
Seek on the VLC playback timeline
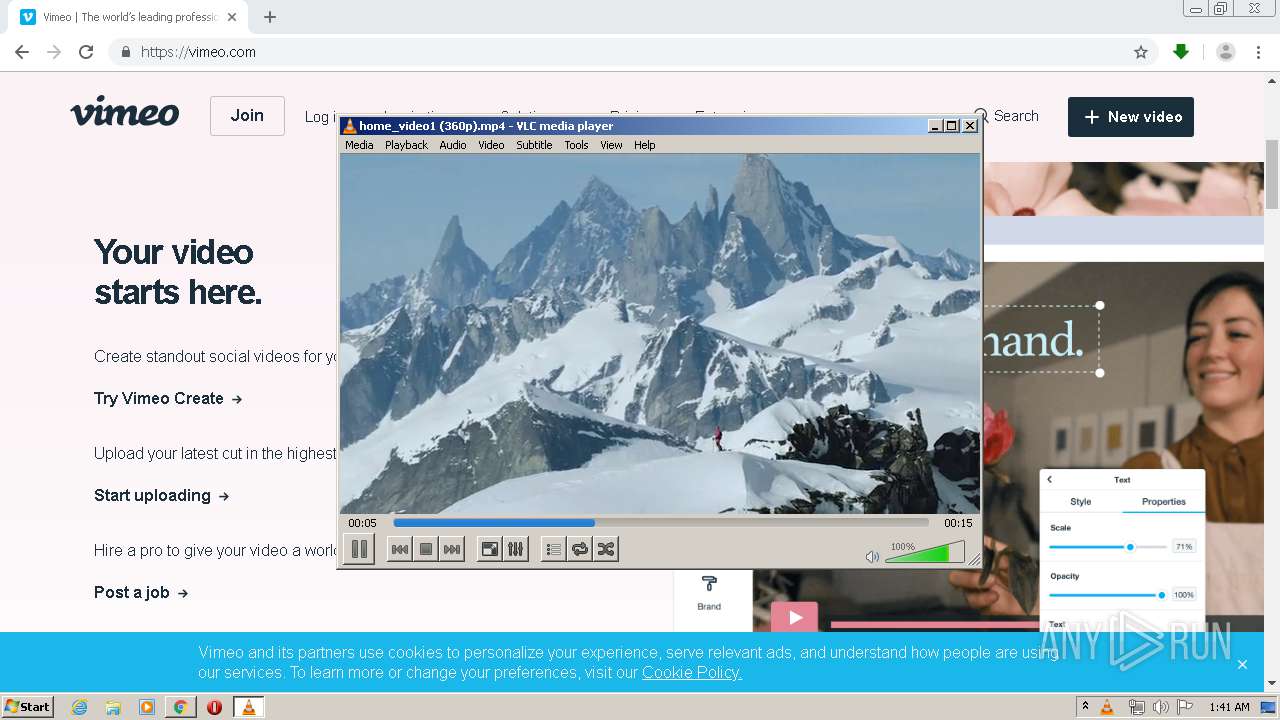click(661, 523)
